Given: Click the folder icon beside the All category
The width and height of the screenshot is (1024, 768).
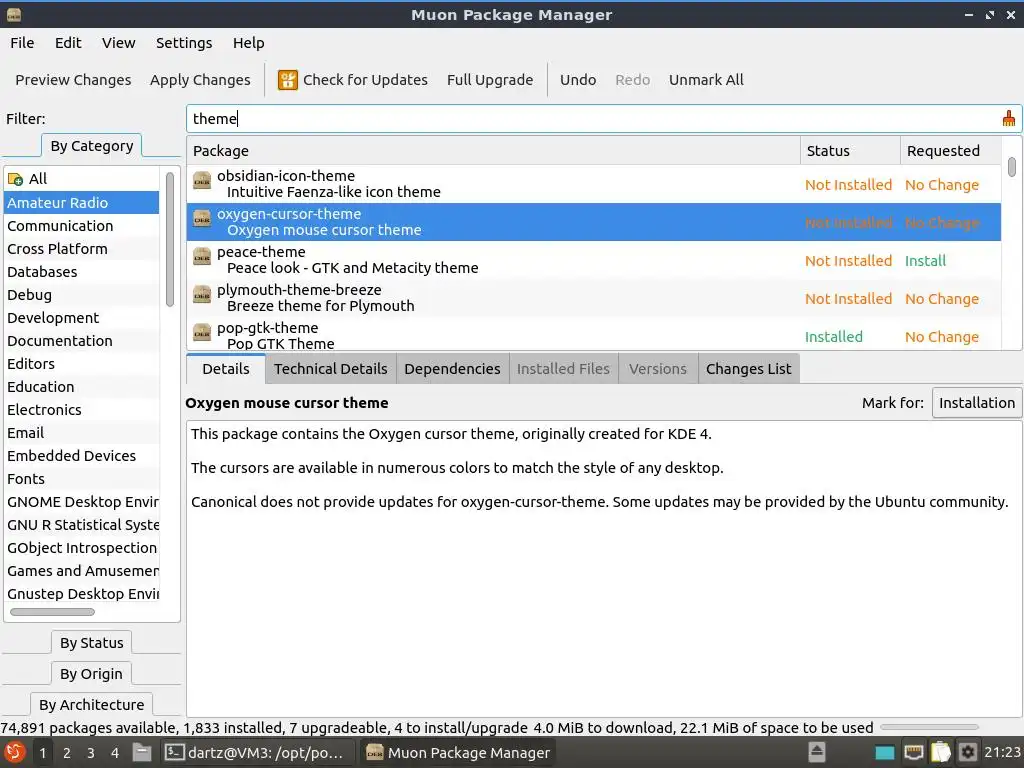Looking at the screenshot, I should click(15, 179).
